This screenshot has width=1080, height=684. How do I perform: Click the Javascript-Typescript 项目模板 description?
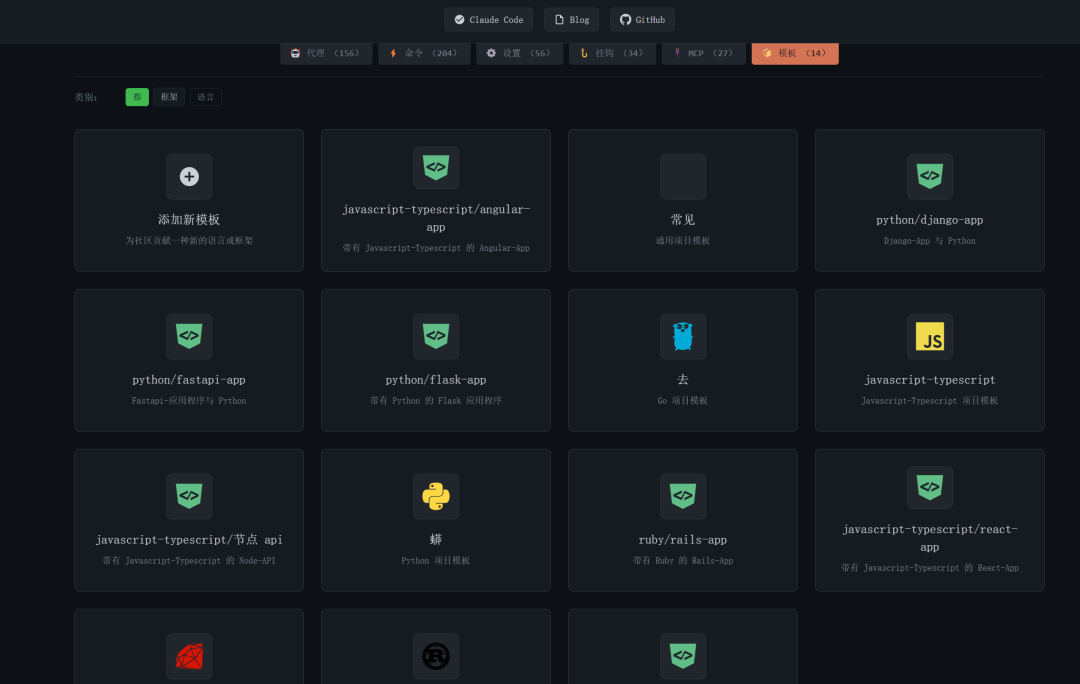point(930,401)
